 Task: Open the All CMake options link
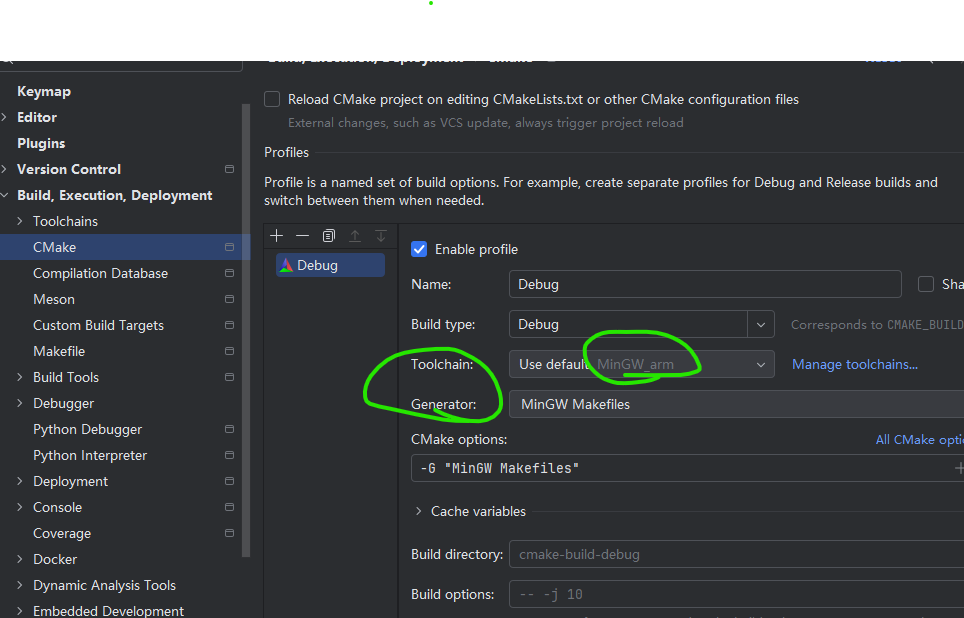[x=920, y=439]
